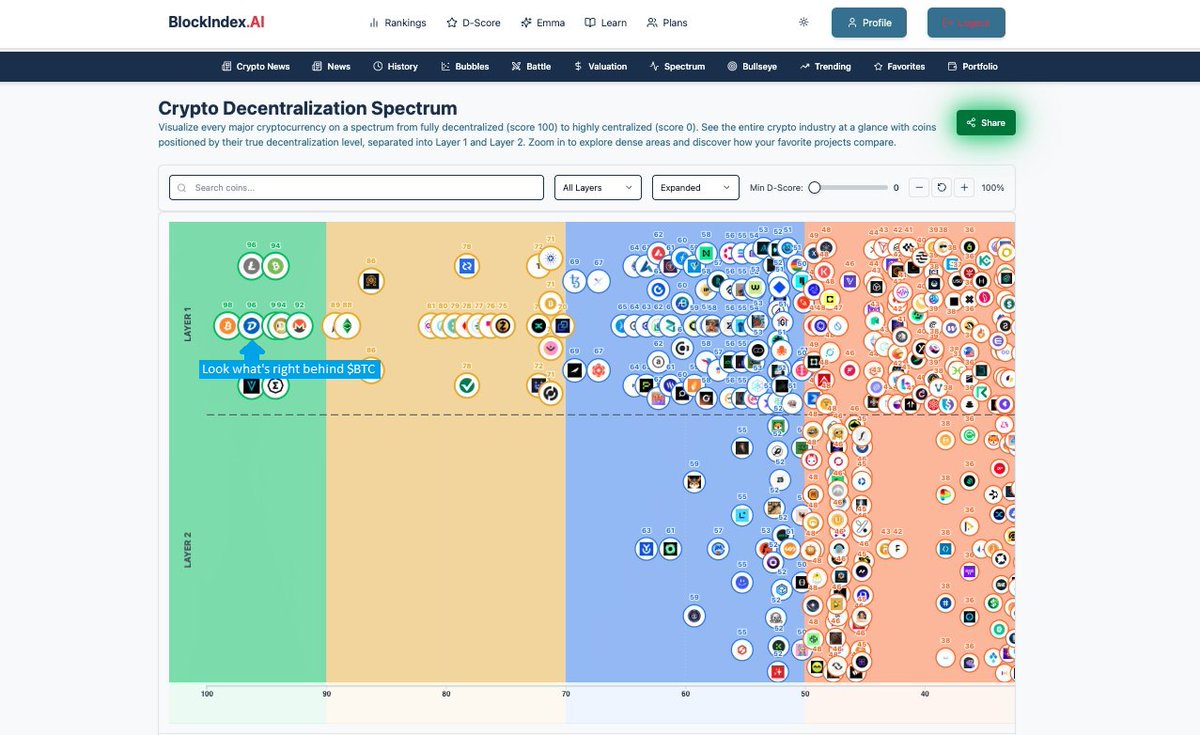Click the Tezos bubble scored 69
This screenshot has width=1200, height=735.
pyautogui.click(x=574, y=281)
